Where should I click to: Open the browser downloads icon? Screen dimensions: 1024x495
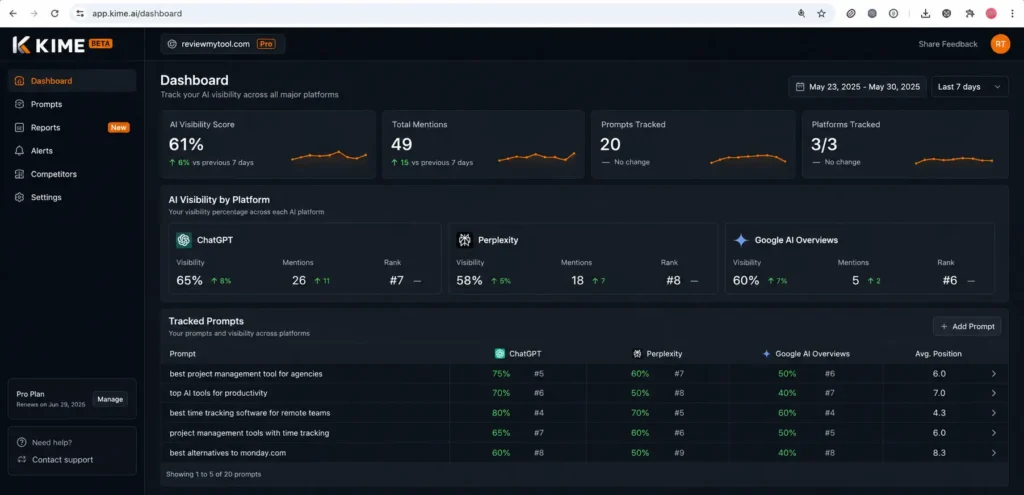point(925,13)
